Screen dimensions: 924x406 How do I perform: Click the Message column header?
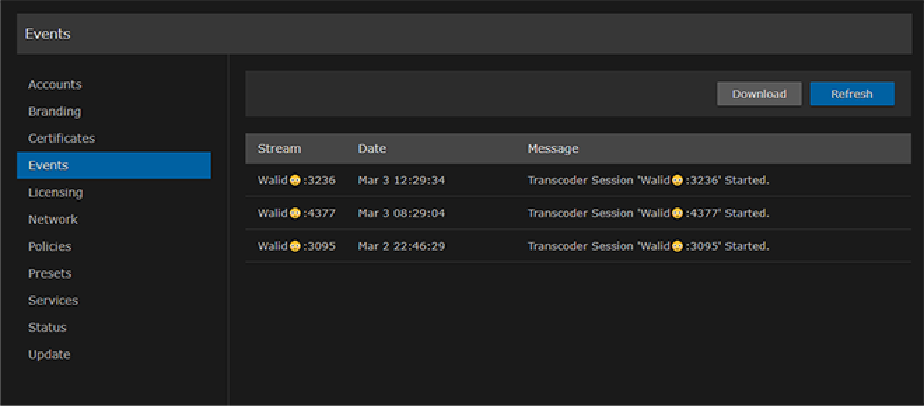click(553, 149)
